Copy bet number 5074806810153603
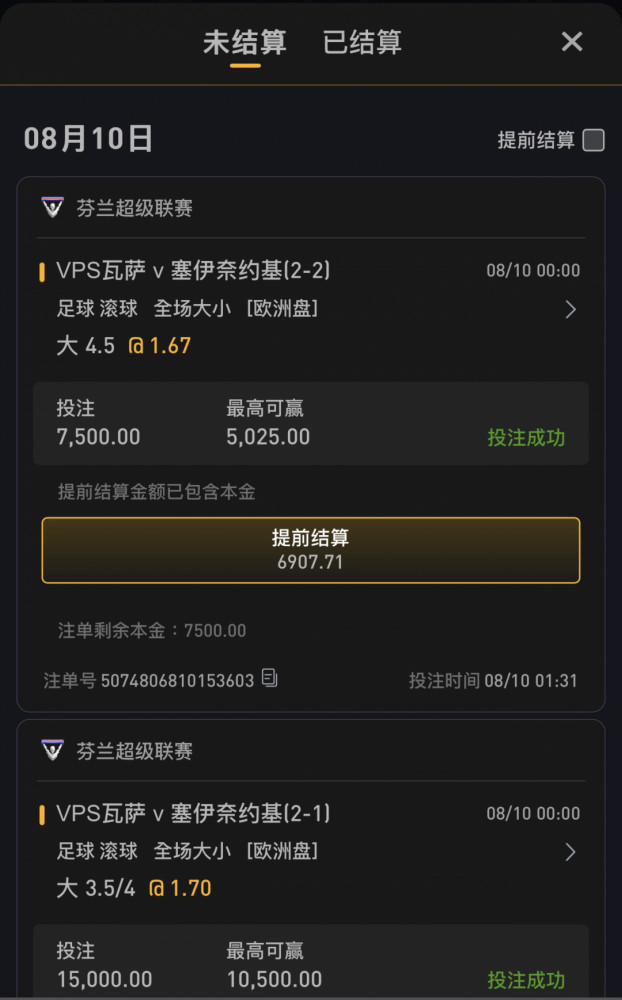The width and height of the screenshot is (622, 1000). [x=270, y=678]
